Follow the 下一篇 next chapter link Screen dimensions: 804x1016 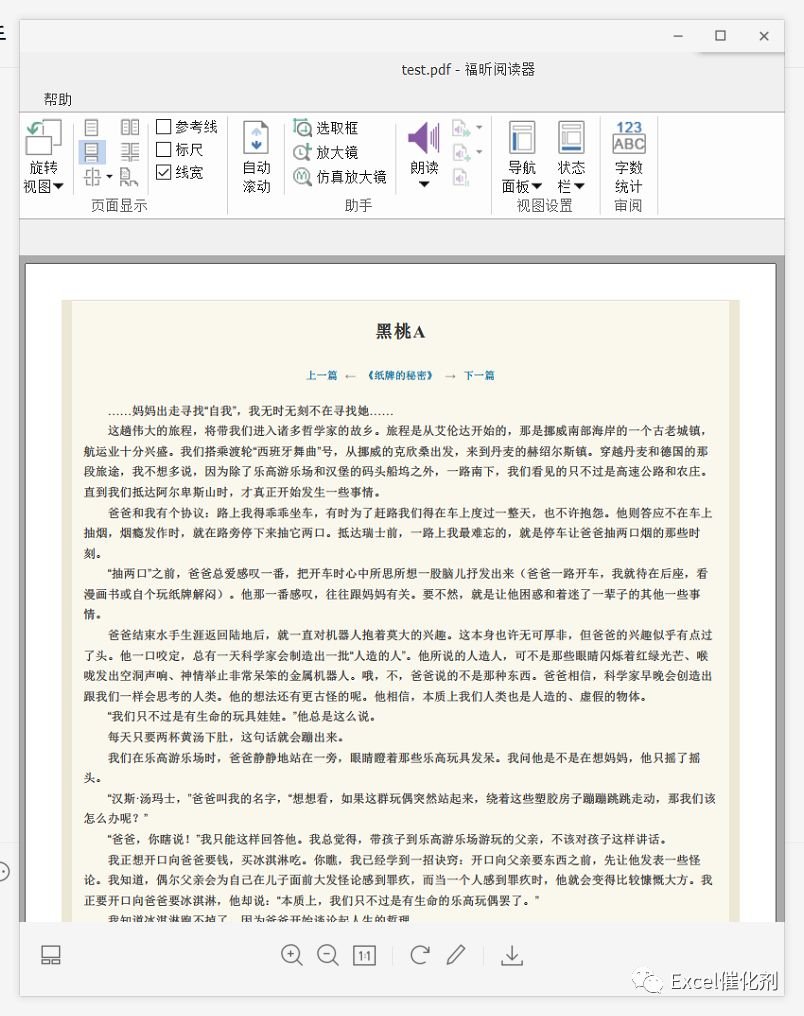pos(479,375)
